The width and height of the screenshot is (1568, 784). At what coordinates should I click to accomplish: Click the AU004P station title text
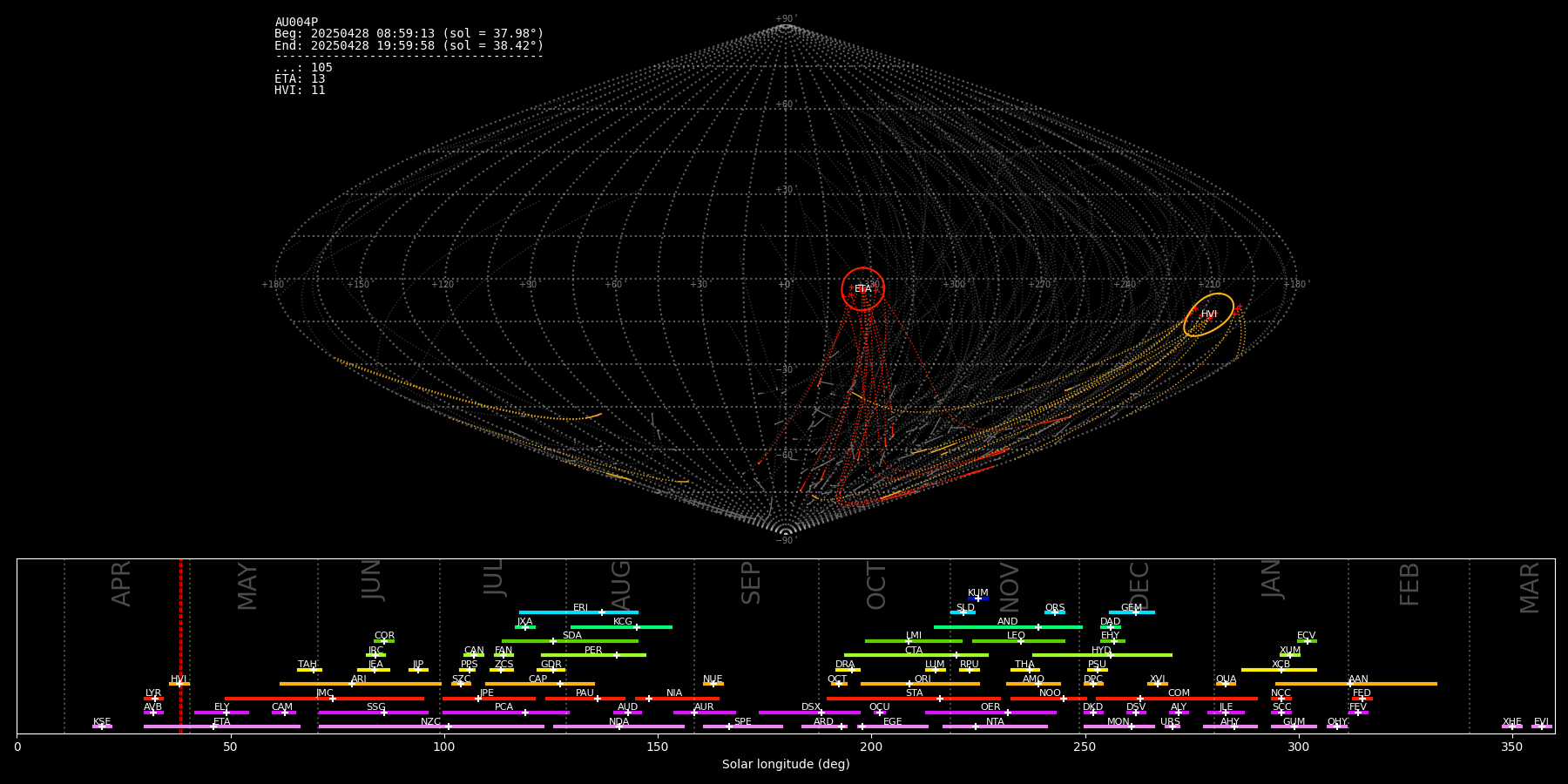pyautogui.click(x=296, y=23)
